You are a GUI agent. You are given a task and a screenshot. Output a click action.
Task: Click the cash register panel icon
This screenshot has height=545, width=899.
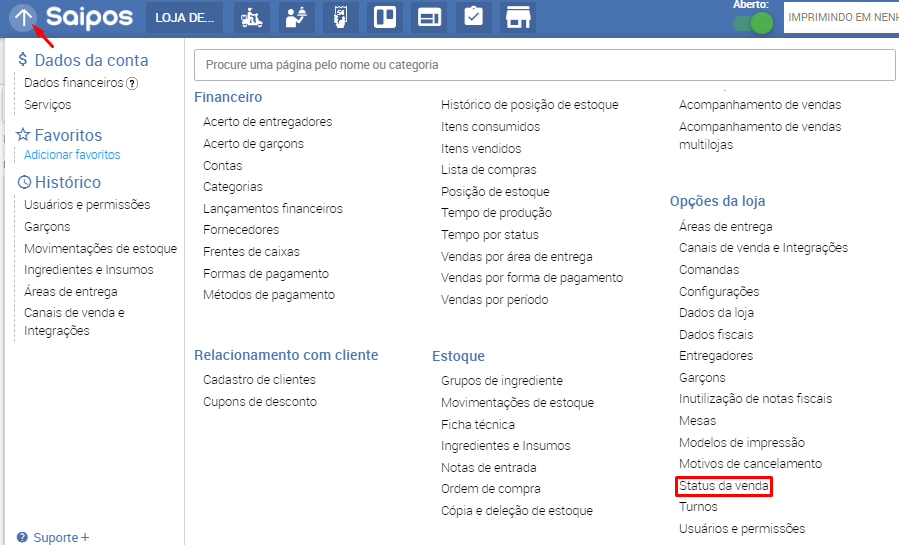point(429,18)
